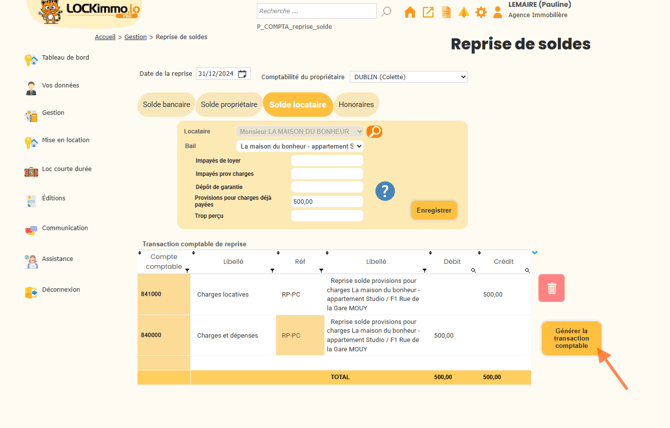Click the Enregistrer button
The width and height of the screenshot is (670, 428).
click(x=434, y=210)
